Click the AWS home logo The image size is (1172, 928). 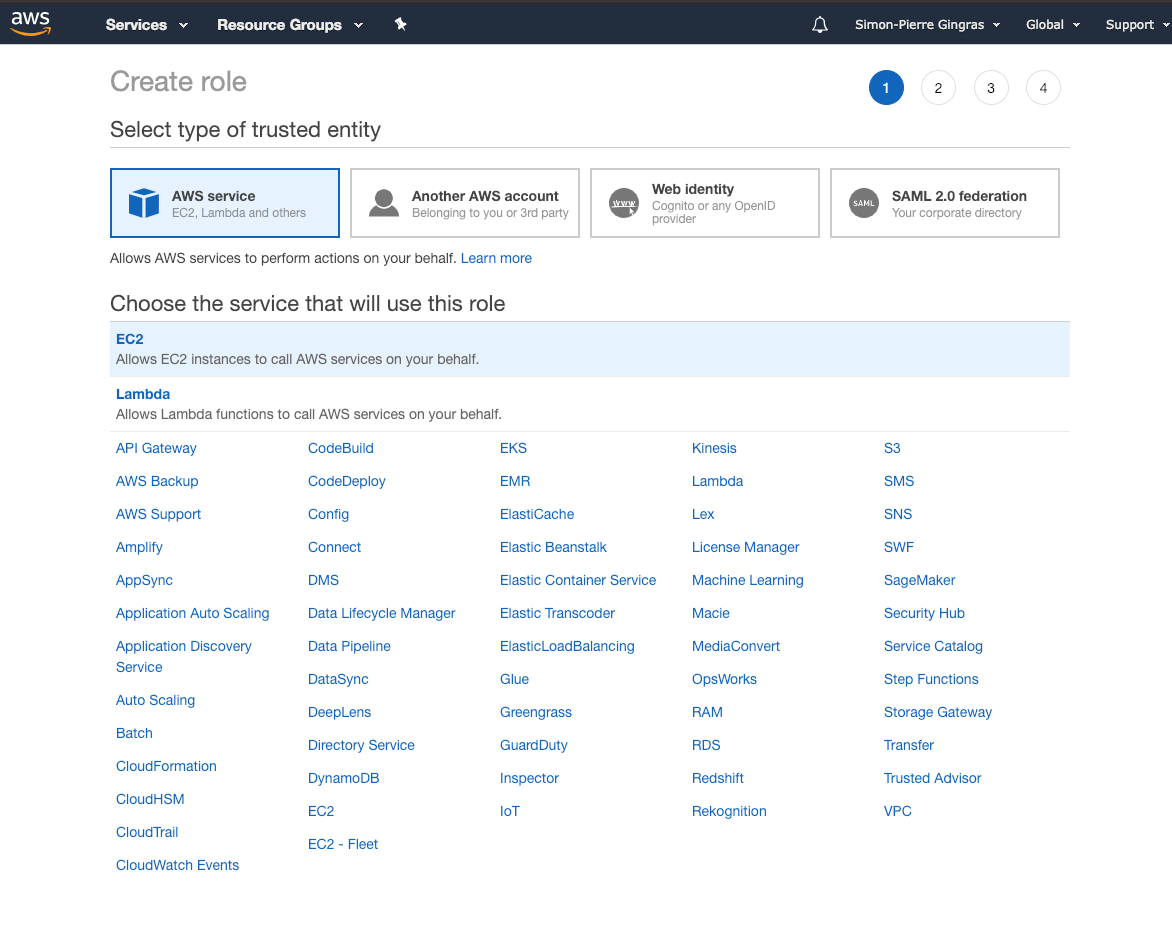coord(30,22)
